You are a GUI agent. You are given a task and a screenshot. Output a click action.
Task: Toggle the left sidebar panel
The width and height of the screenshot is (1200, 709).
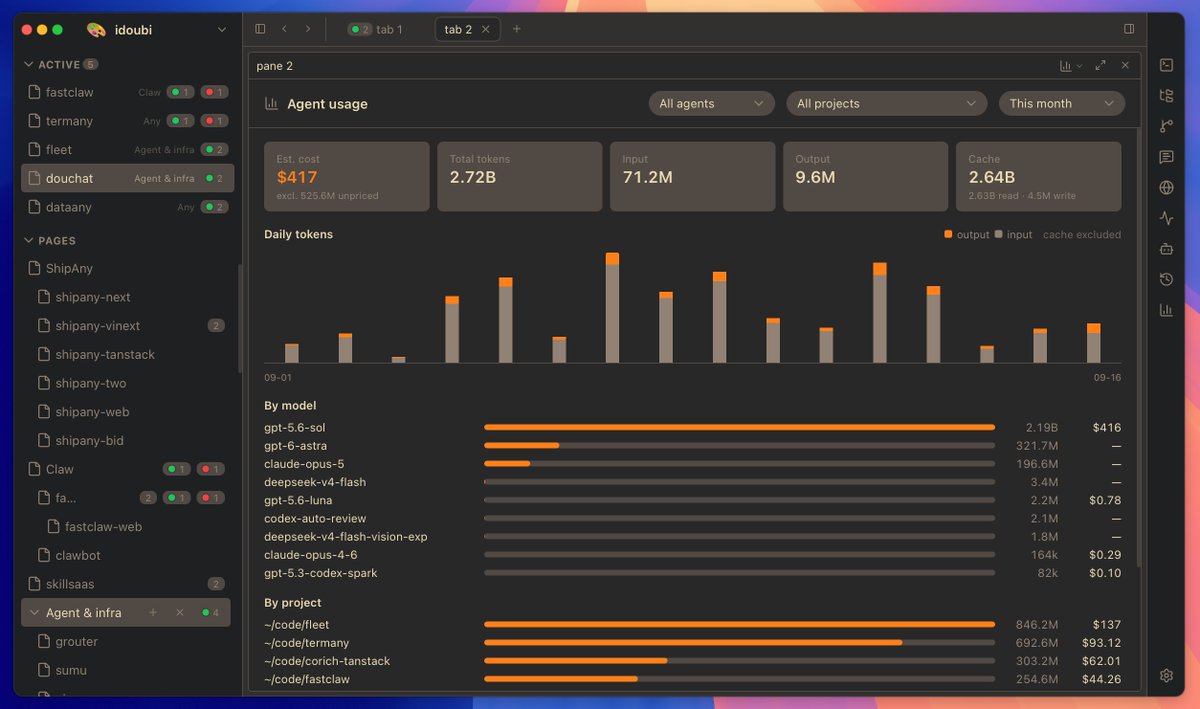point(261,29)
